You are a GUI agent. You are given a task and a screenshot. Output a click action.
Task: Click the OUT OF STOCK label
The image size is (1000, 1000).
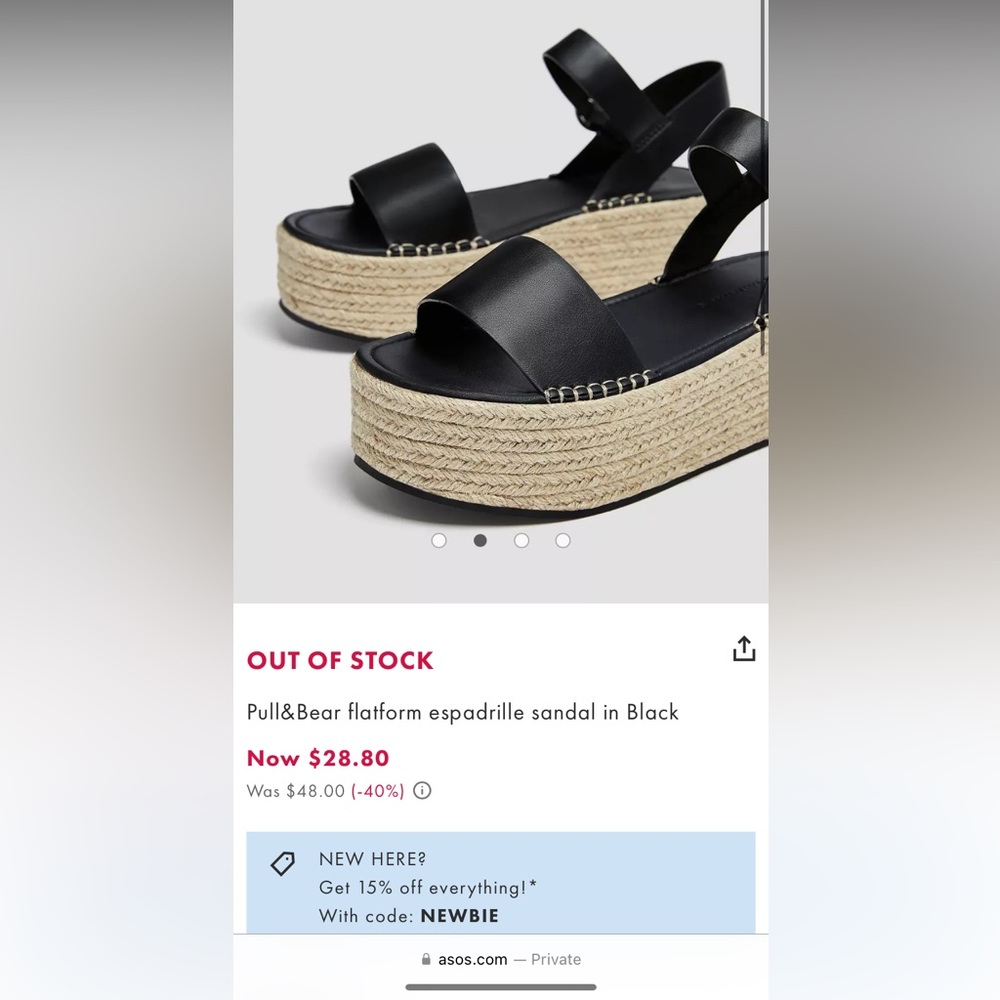340,660
